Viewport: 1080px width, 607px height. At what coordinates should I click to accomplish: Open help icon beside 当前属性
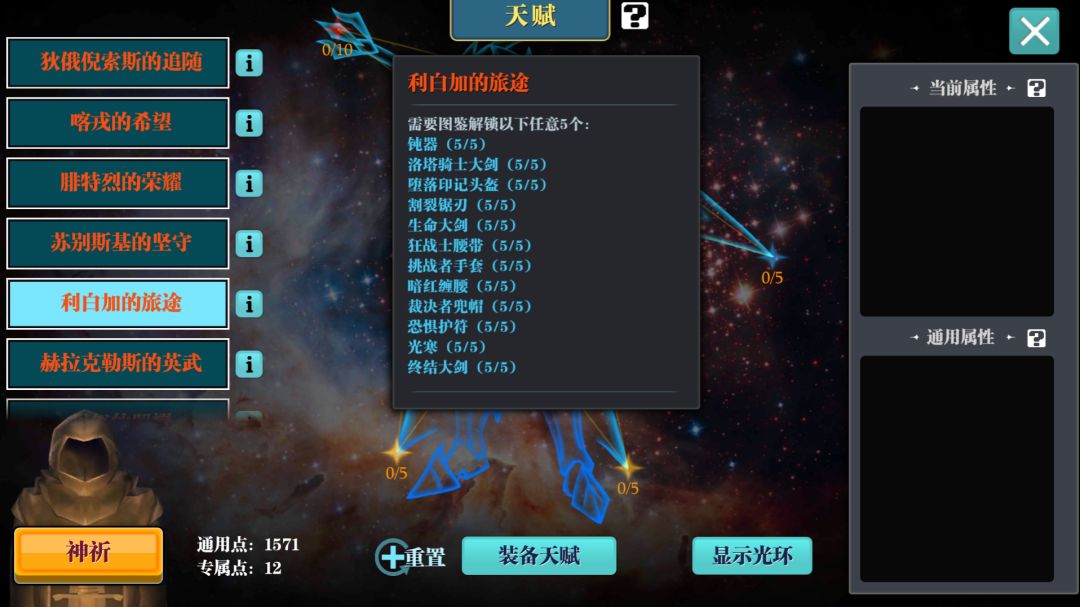coord(1036,88)
